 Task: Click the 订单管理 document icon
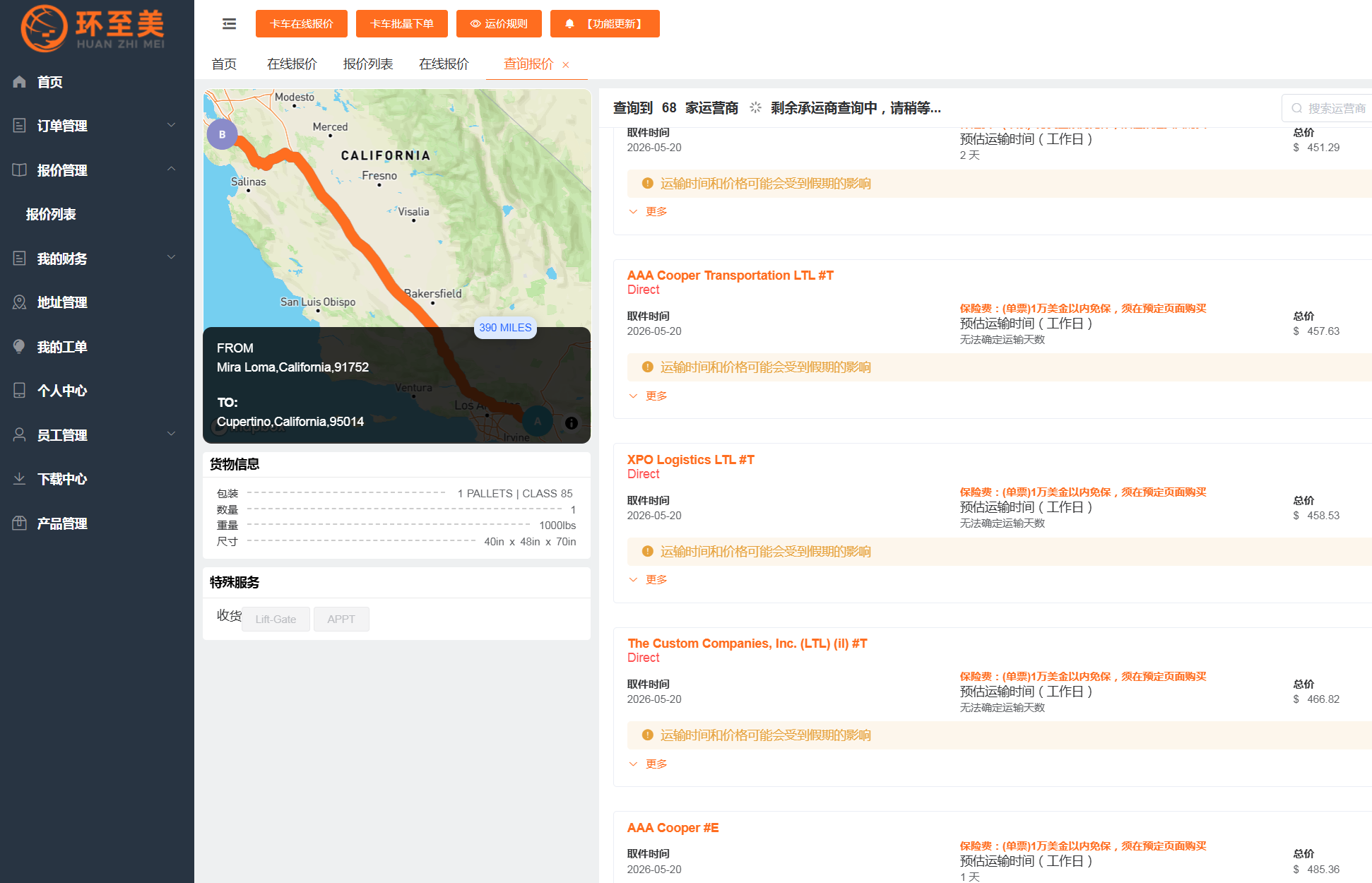pyautogui.click(x=20, y=126)
